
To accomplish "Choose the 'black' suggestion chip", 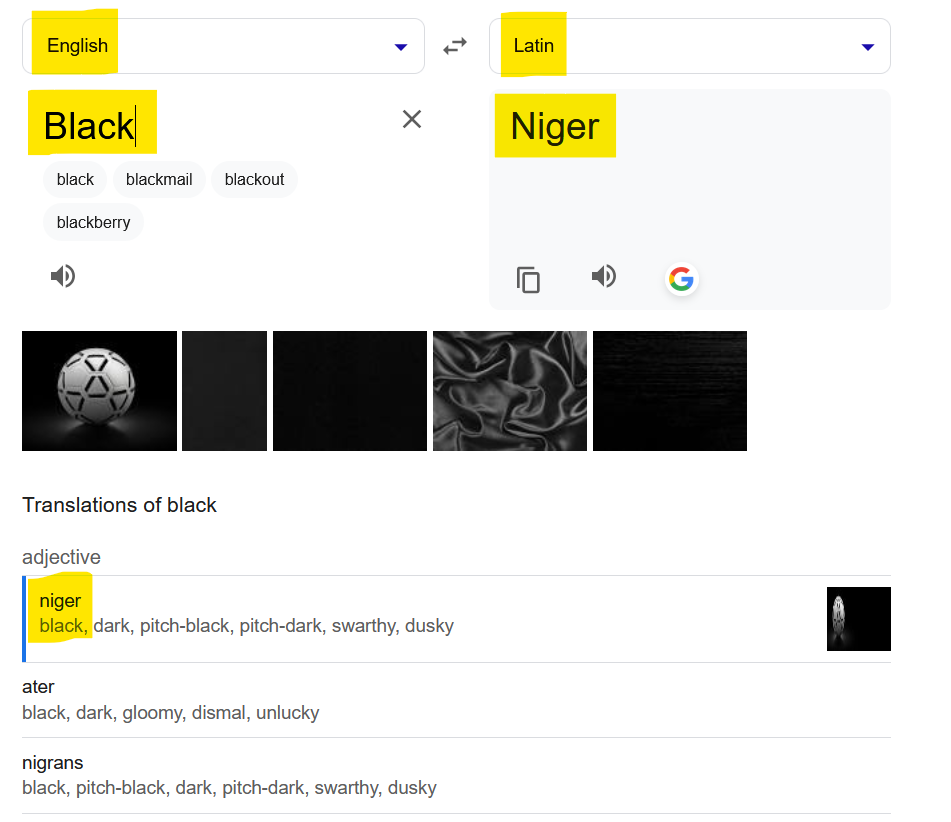I will (x=75, y=180).
